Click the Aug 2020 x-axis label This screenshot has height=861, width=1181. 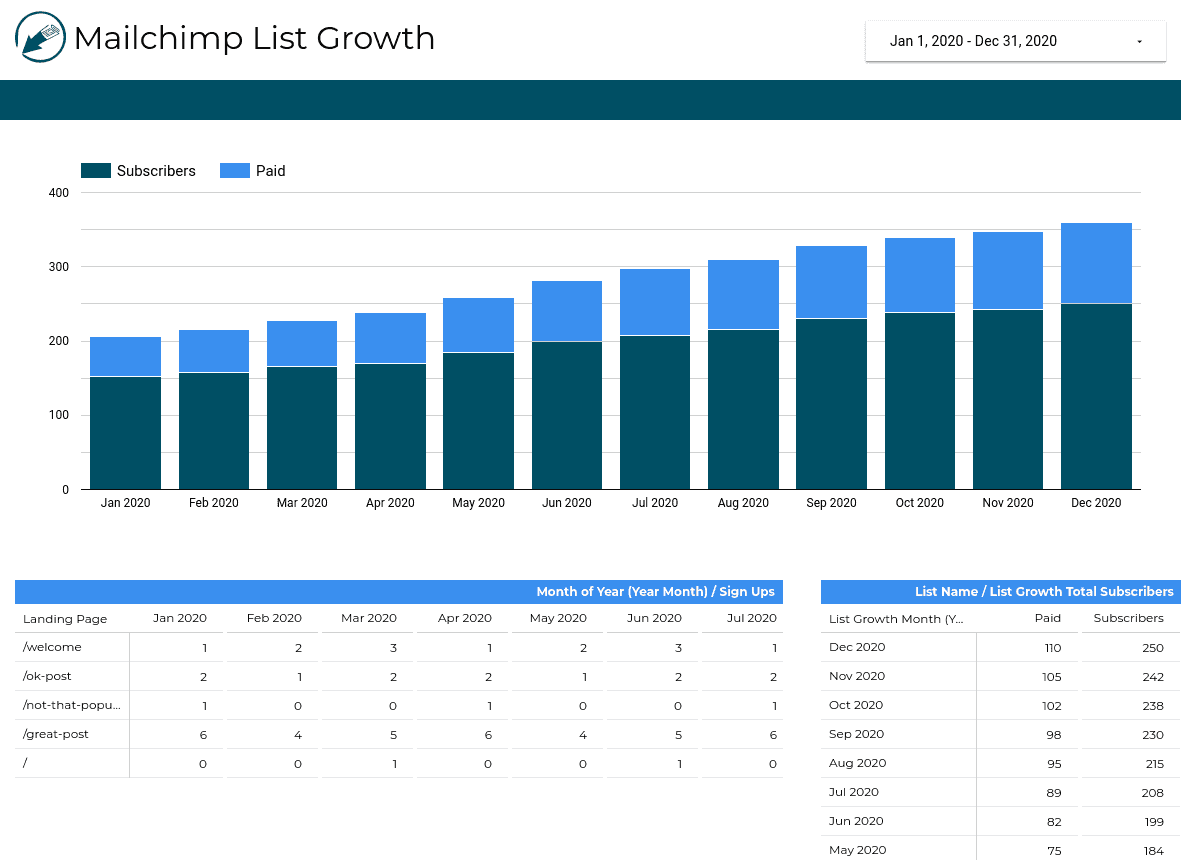743,502
